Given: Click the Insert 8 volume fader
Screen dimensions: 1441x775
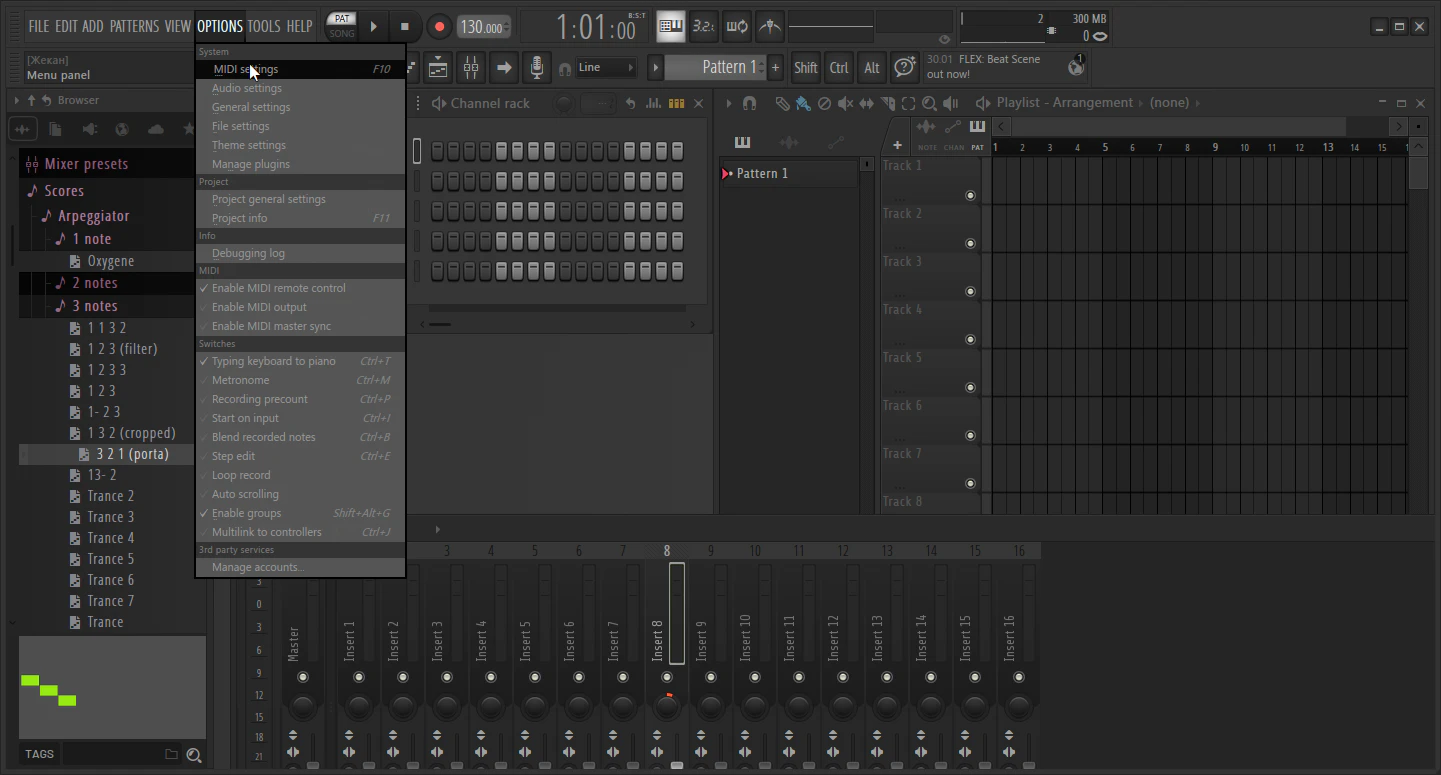Looking at the screenshot, I should 677,764.
